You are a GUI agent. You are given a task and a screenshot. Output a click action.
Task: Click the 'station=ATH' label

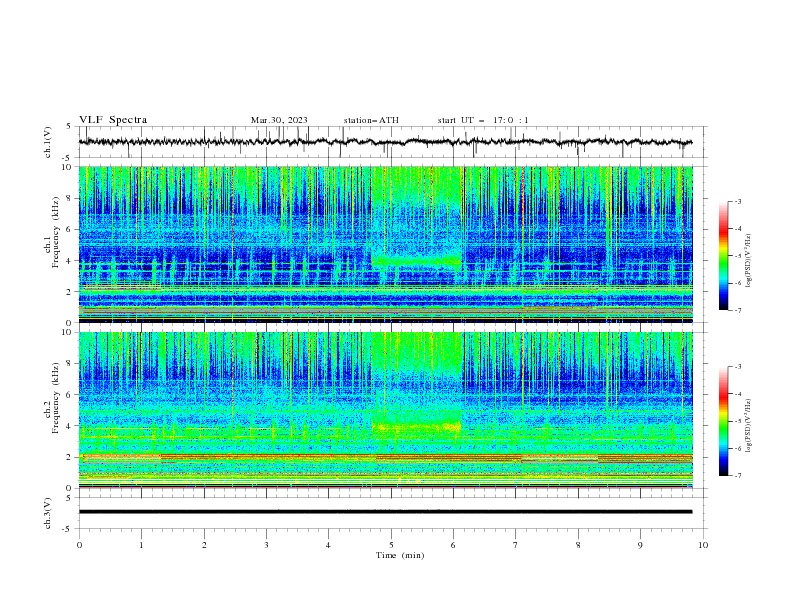tap(371, 120)
